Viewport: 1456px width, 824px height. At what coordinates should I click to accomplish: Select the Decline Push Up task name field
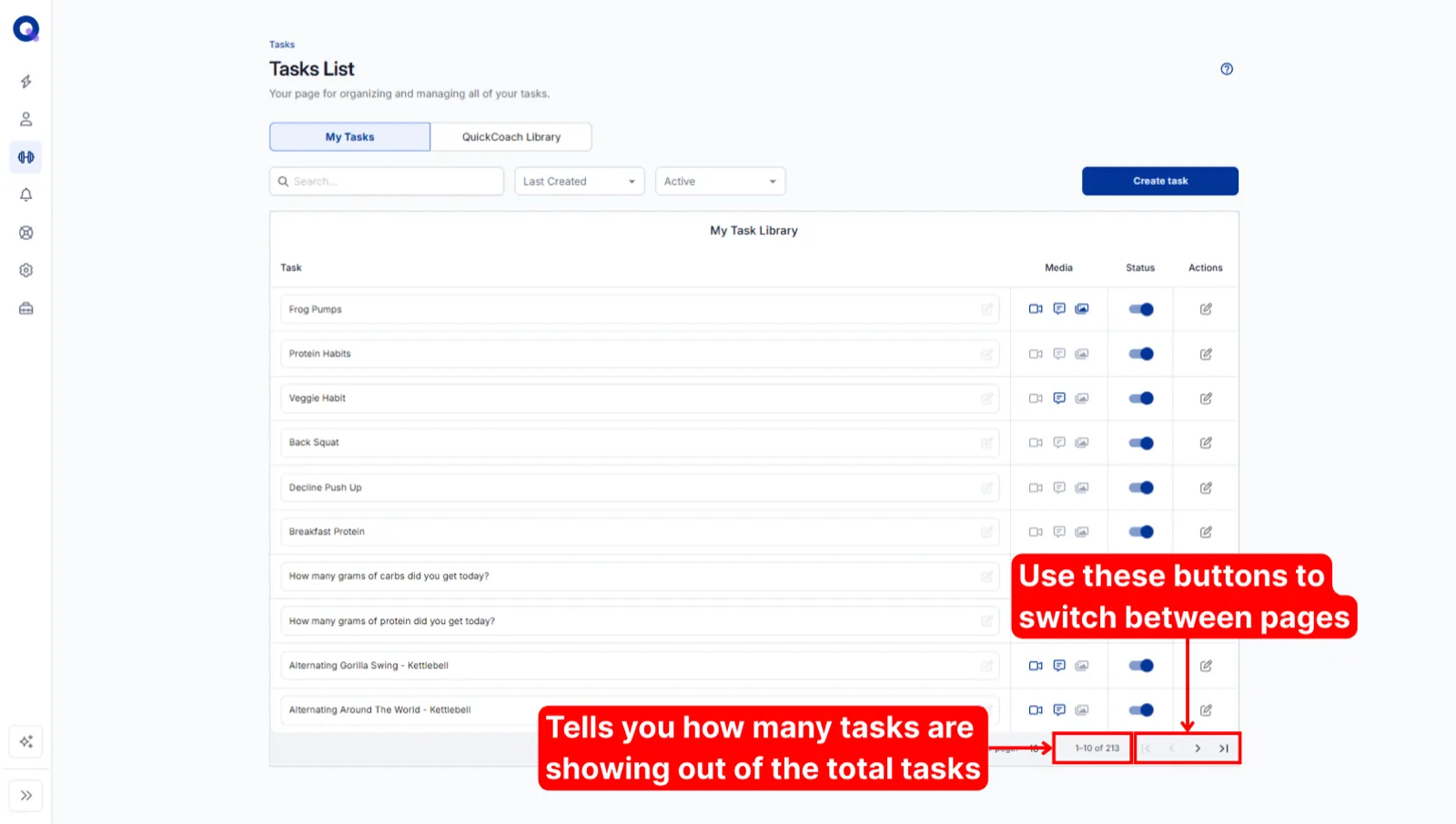pos(640,487)
